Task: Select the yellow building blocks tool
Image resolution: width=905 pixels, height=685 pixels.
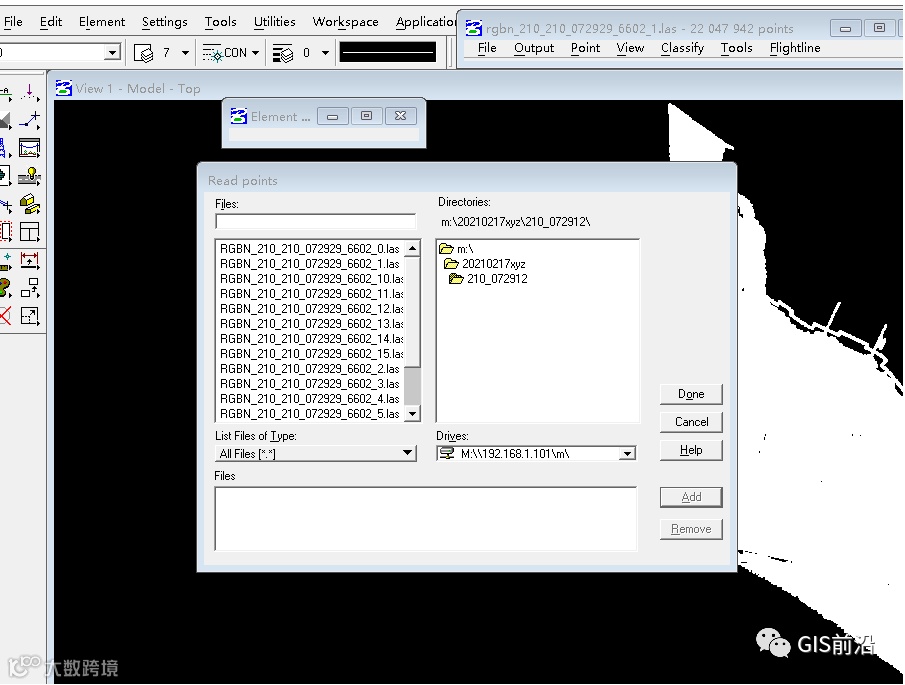Action: 29,204
